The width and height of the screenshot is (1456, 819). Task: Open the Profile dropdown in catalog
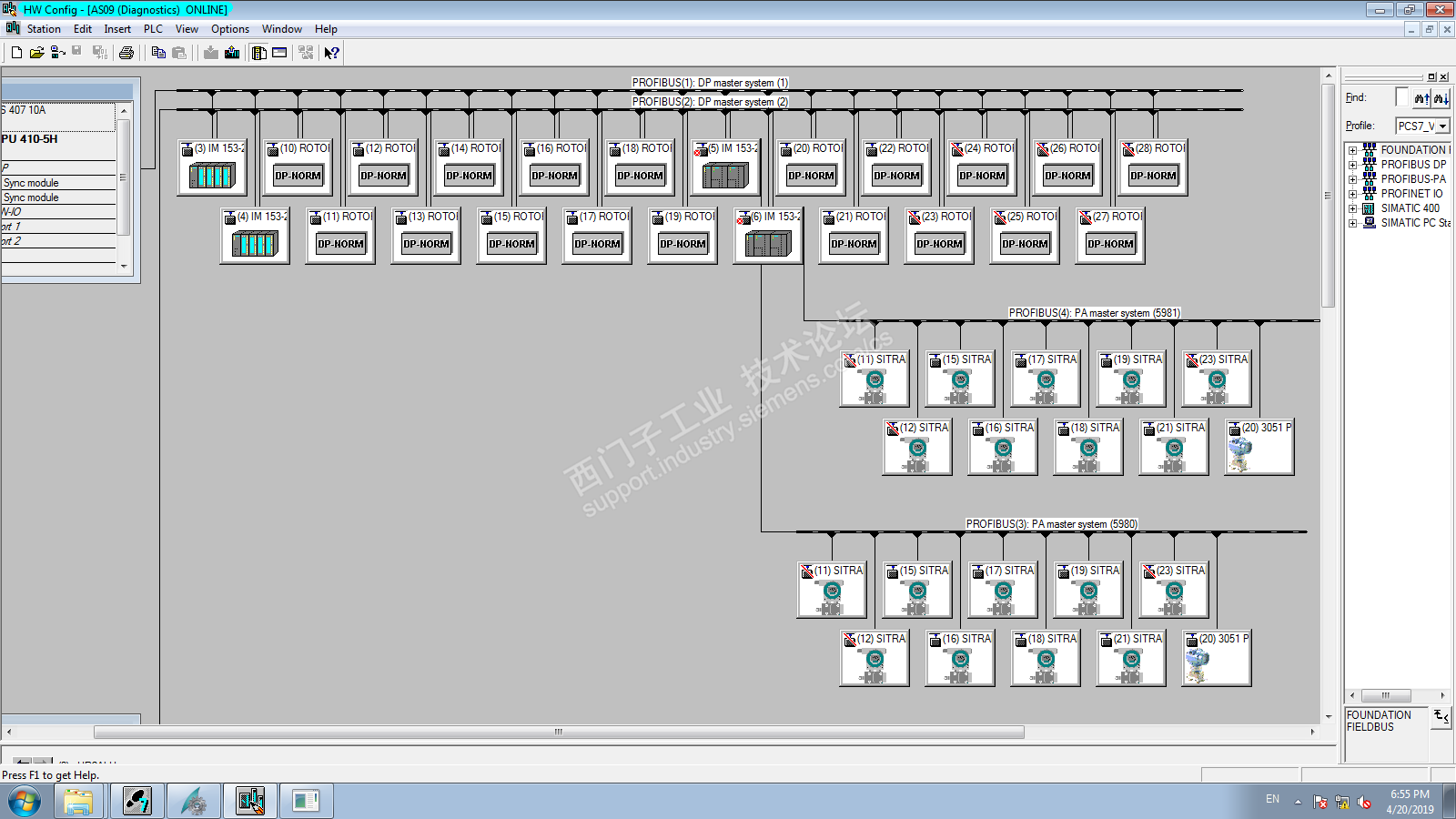coord(1442,126)
